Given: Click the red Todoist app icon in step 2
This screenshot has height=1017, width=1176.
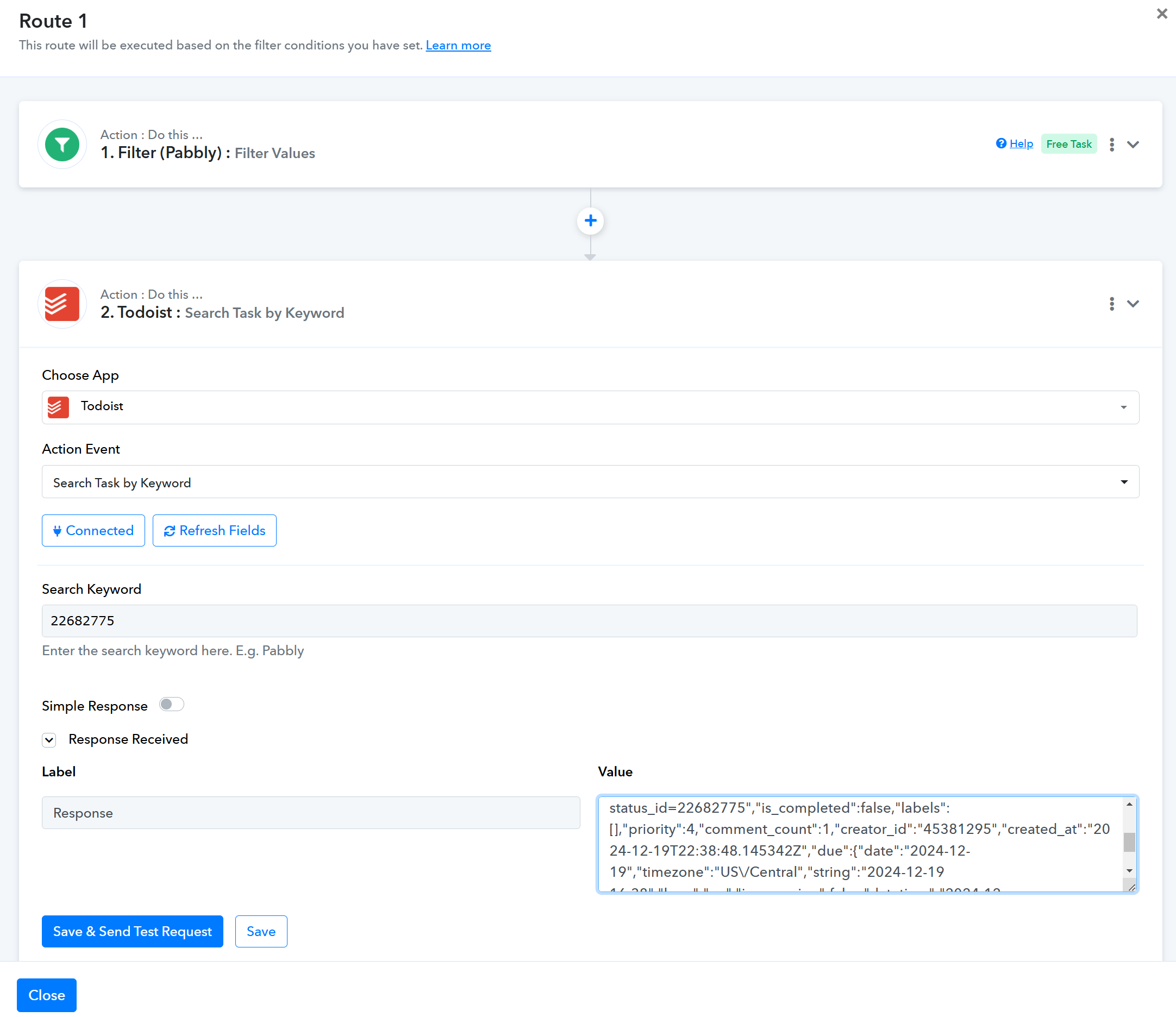Looking at the screenshot, I should pos(62,304).
